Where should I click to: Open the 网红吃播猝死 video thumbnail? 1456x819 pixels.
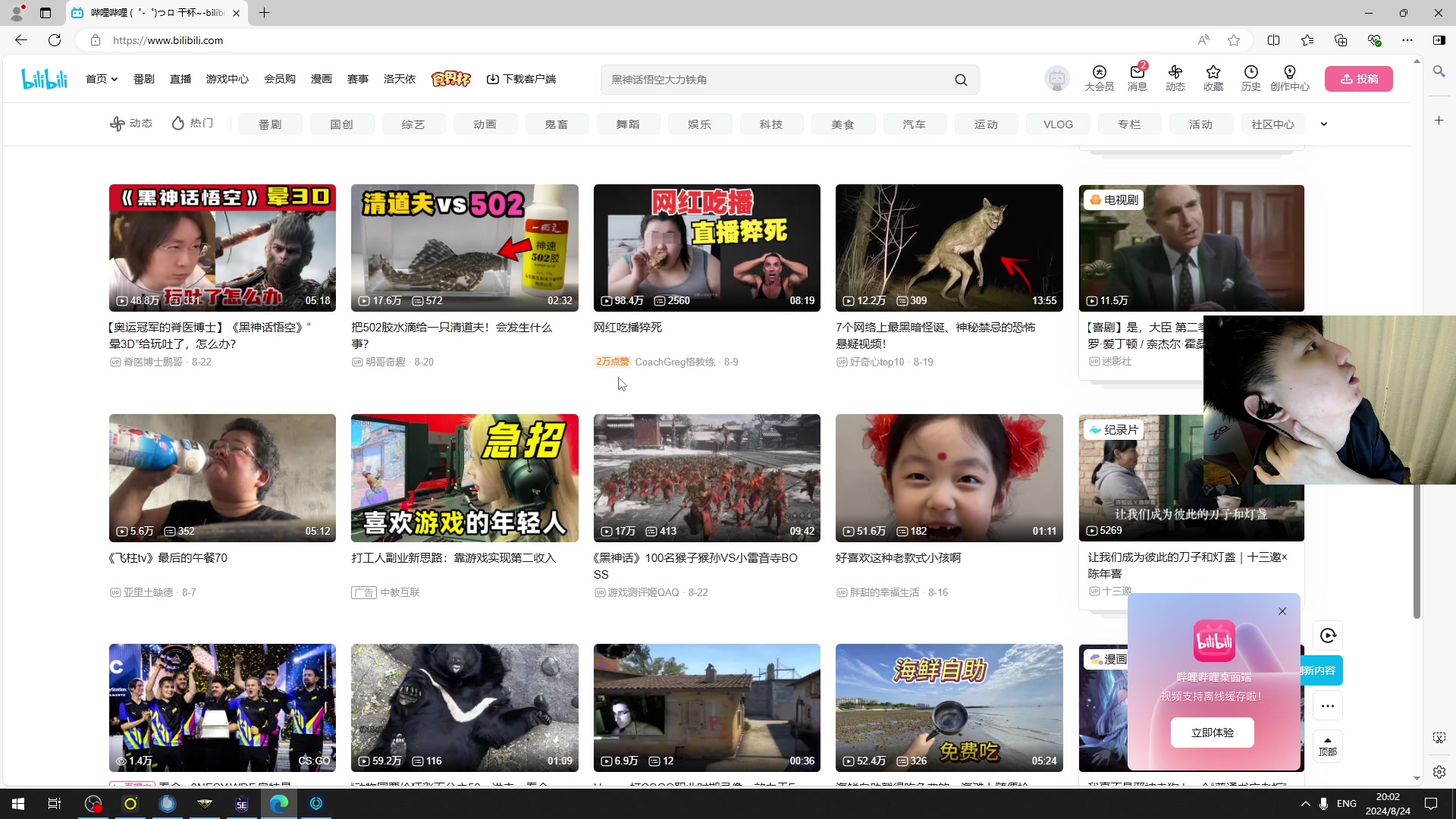[x=707, y=248]
